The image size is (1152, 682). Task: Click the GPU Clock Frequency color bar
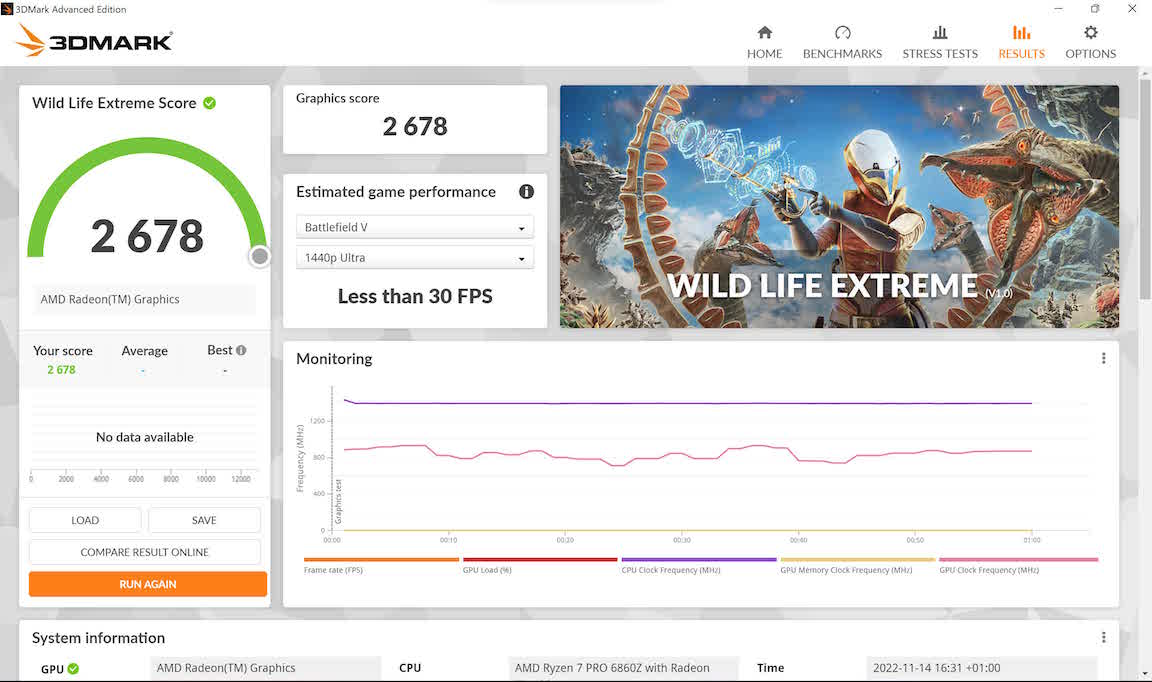[x=1018, y=560]
